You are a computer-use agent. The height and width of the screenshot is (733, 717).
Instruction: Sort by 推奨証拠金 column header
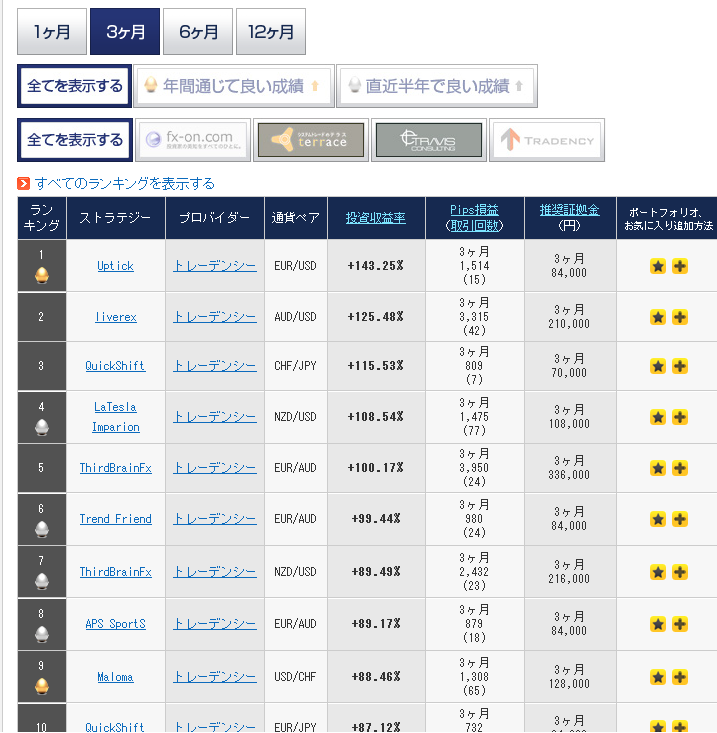pyautogui.click(x=569, y=209)
